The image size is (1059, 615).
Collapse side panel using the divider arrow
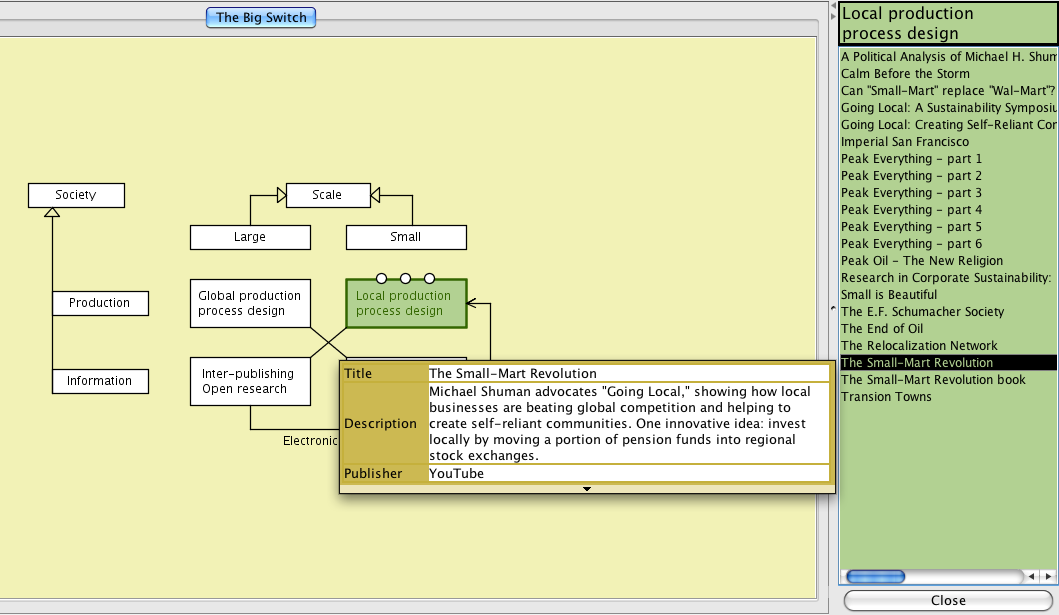coord(833,309)
